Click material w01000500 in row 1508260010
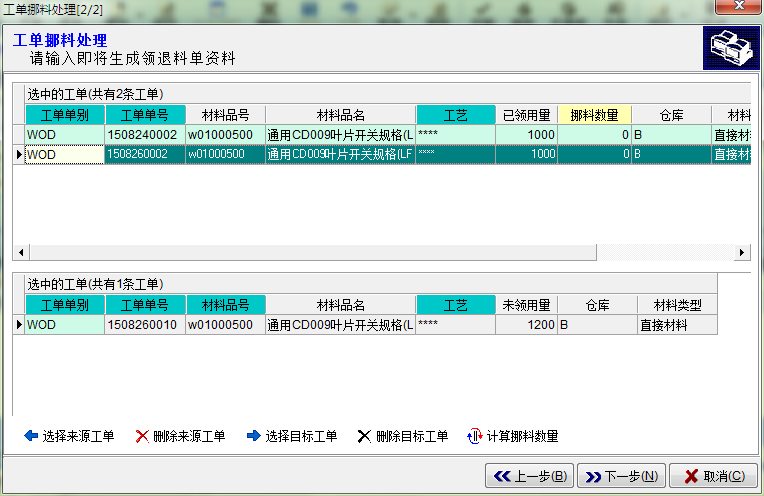Viewport: 764px width, 496px height. 226,324
